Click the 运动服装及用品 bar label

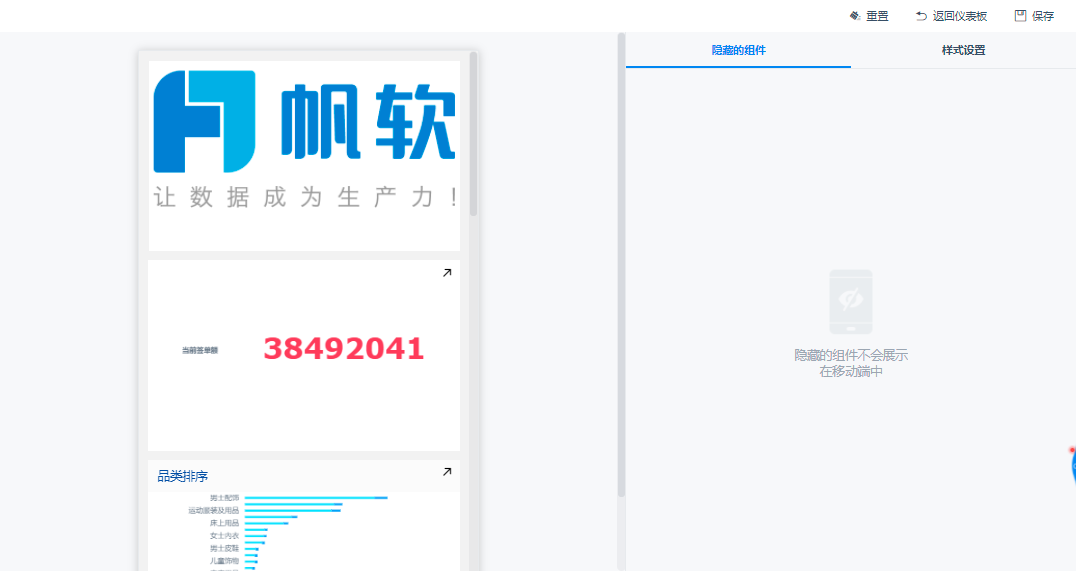click(213, 511)
